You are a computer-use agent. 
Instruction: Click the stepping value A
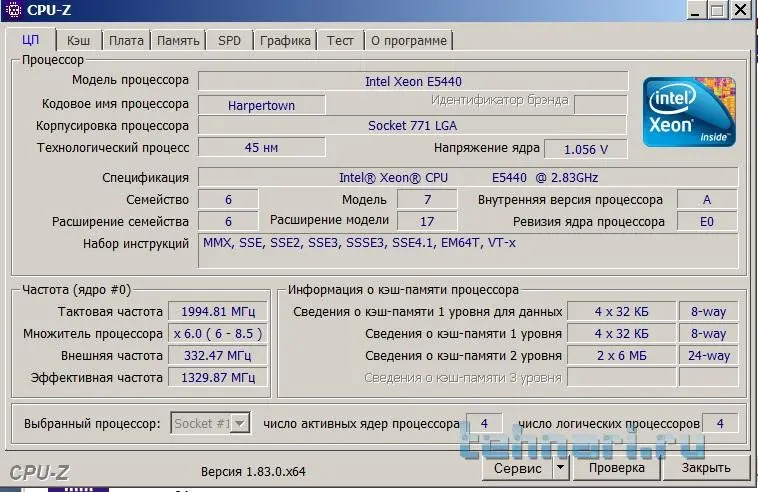pos(707,200)
